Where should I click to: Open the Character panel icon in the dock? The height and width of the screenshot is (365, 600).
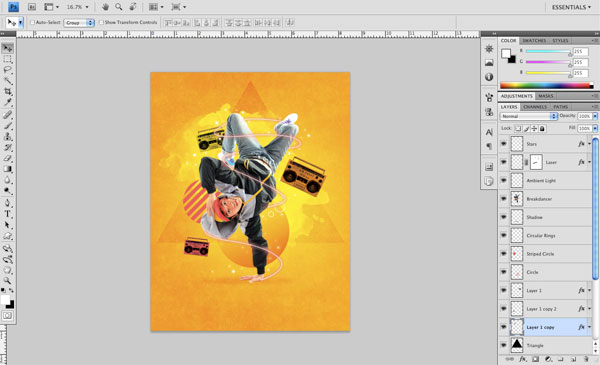(489, 132)
